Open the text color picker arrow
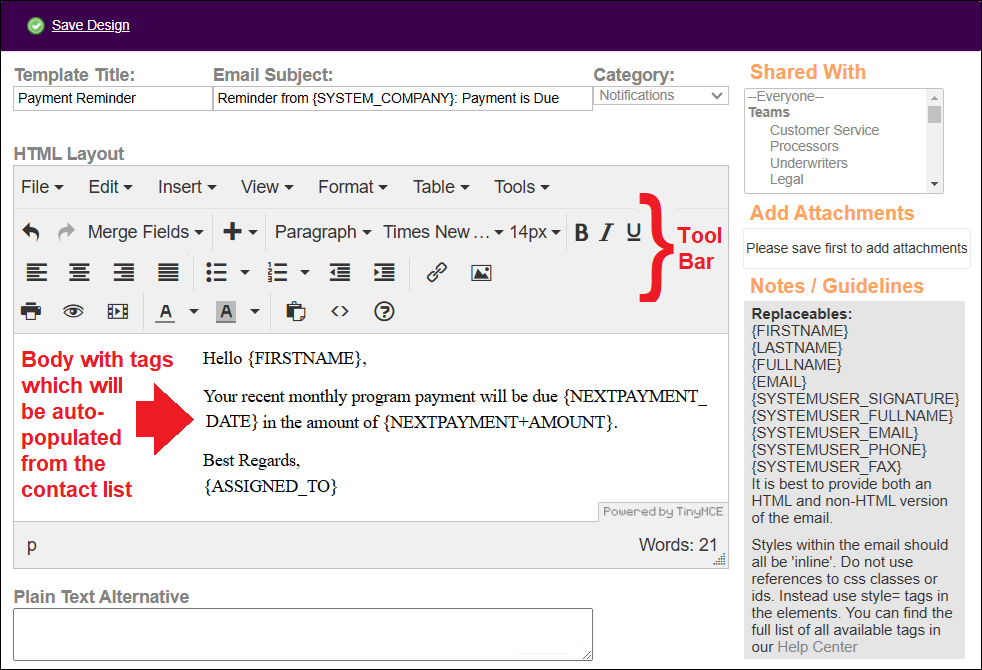 (x=194, y=311)
